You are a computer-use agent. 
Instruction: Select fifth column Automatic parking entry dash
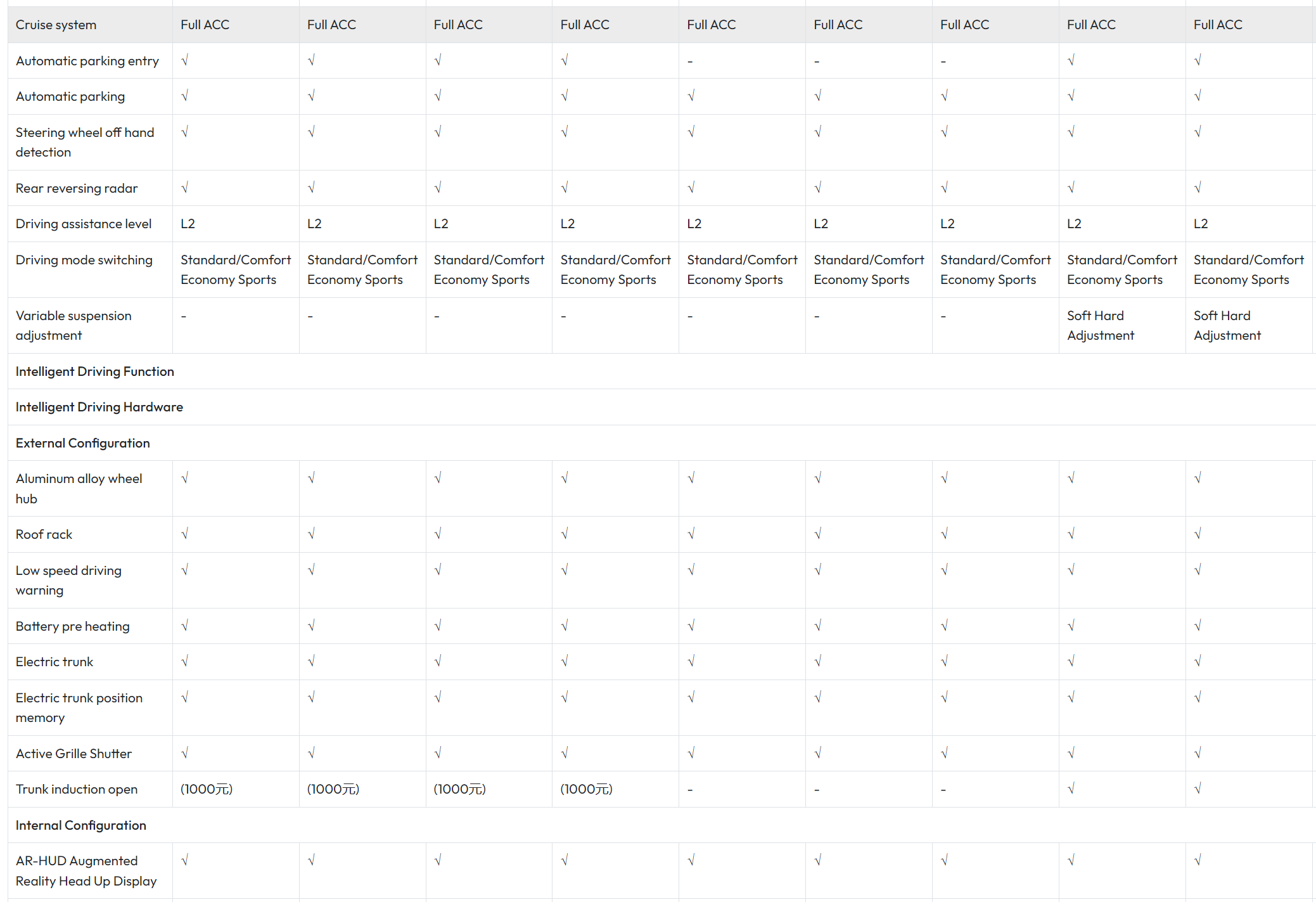tap(690, 61)
